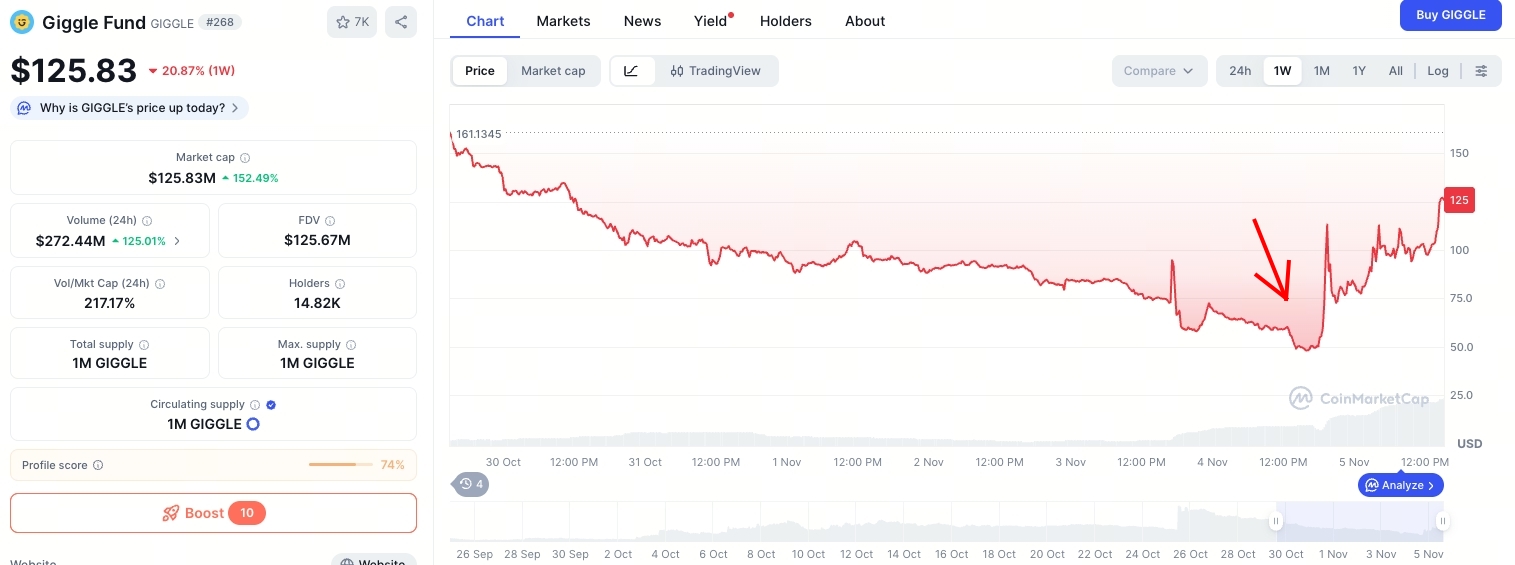The image size is (1515, 565).
Task: Click the Holders info icon
Action: pos(339,284)
